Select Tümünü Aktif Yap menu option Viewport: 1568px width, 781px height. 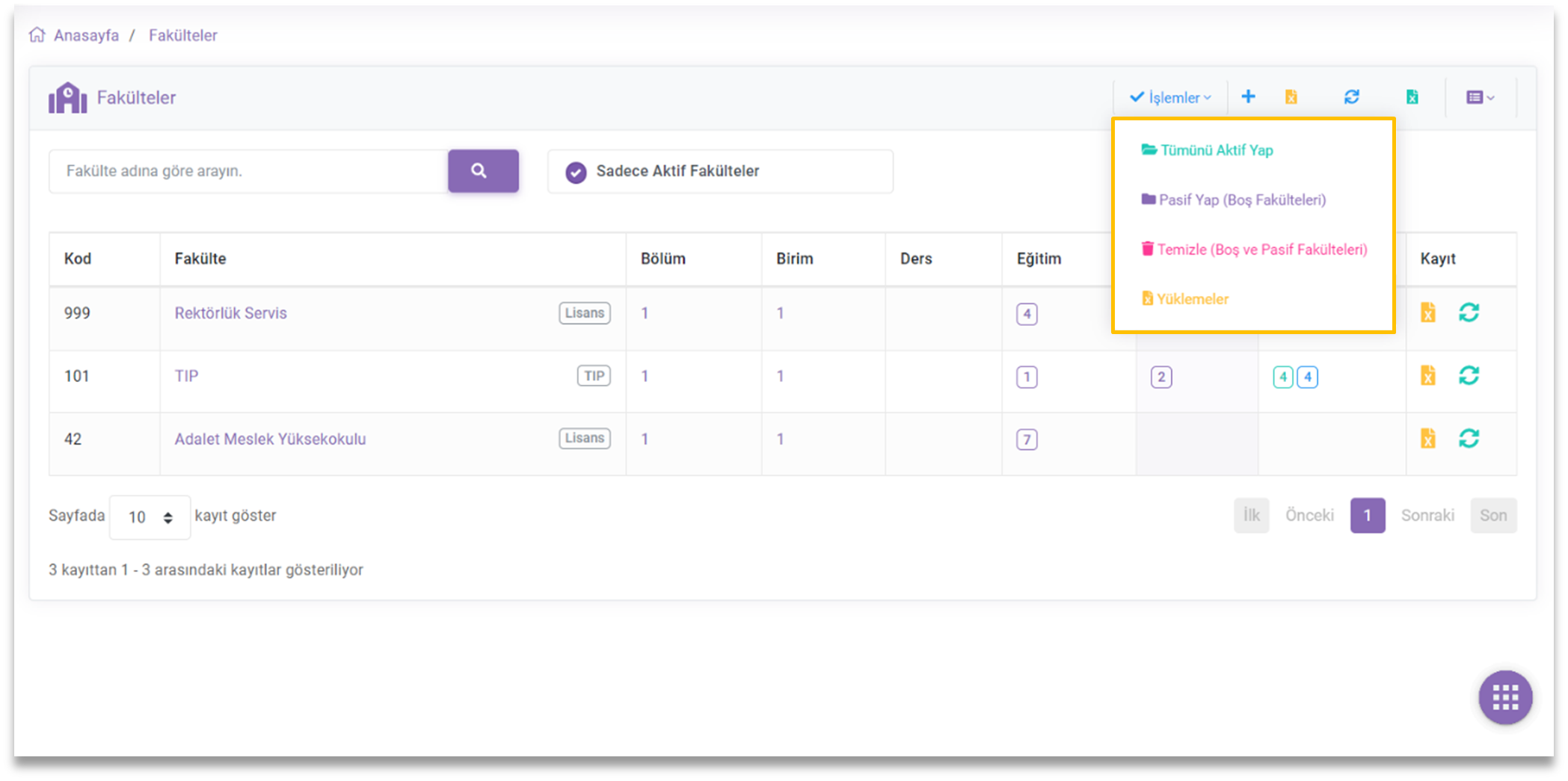pyautogui.click(x=1216, y=150)
